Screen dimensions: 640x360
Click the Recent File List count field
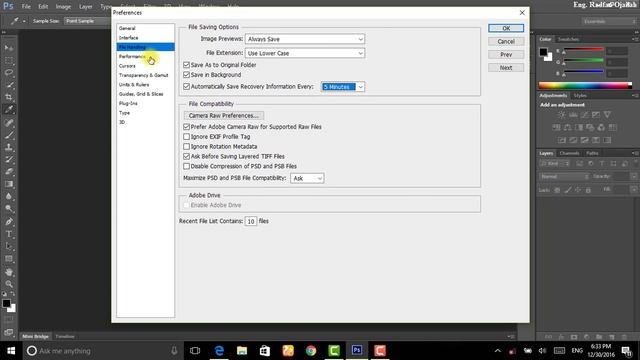click(251, 221)
